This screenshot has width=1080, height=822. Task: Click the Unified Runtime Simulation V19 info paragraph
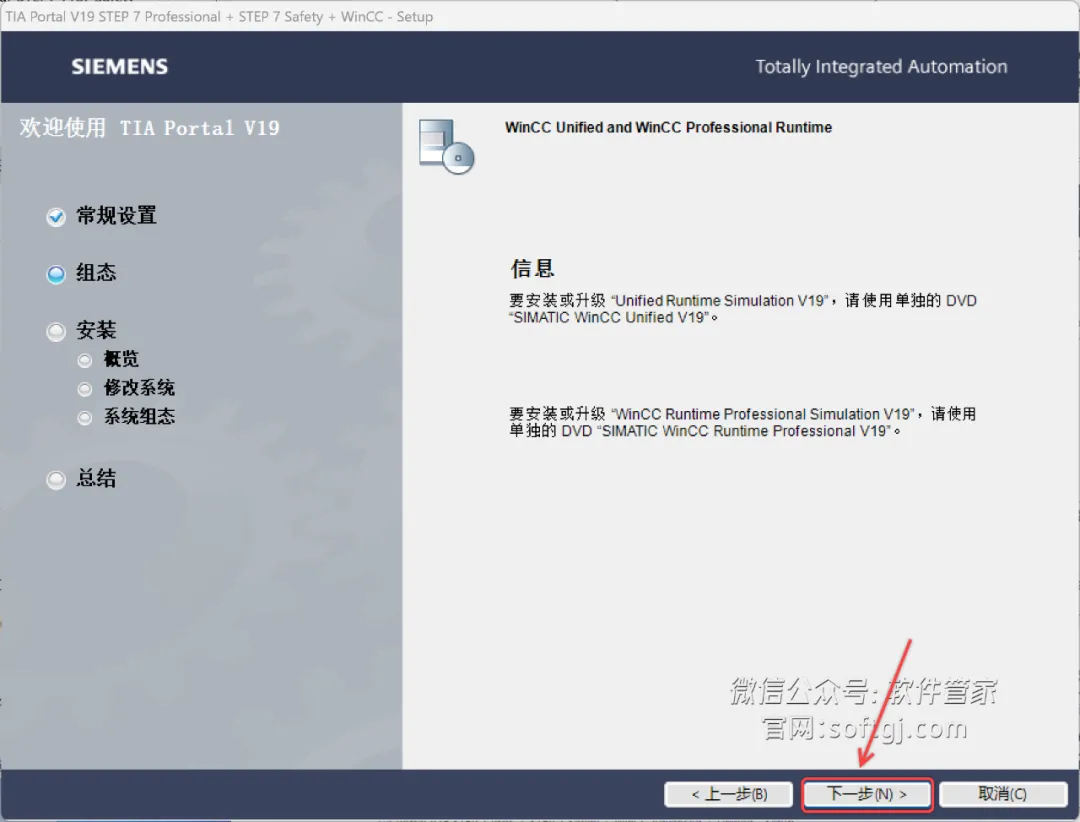click(742, 309)
